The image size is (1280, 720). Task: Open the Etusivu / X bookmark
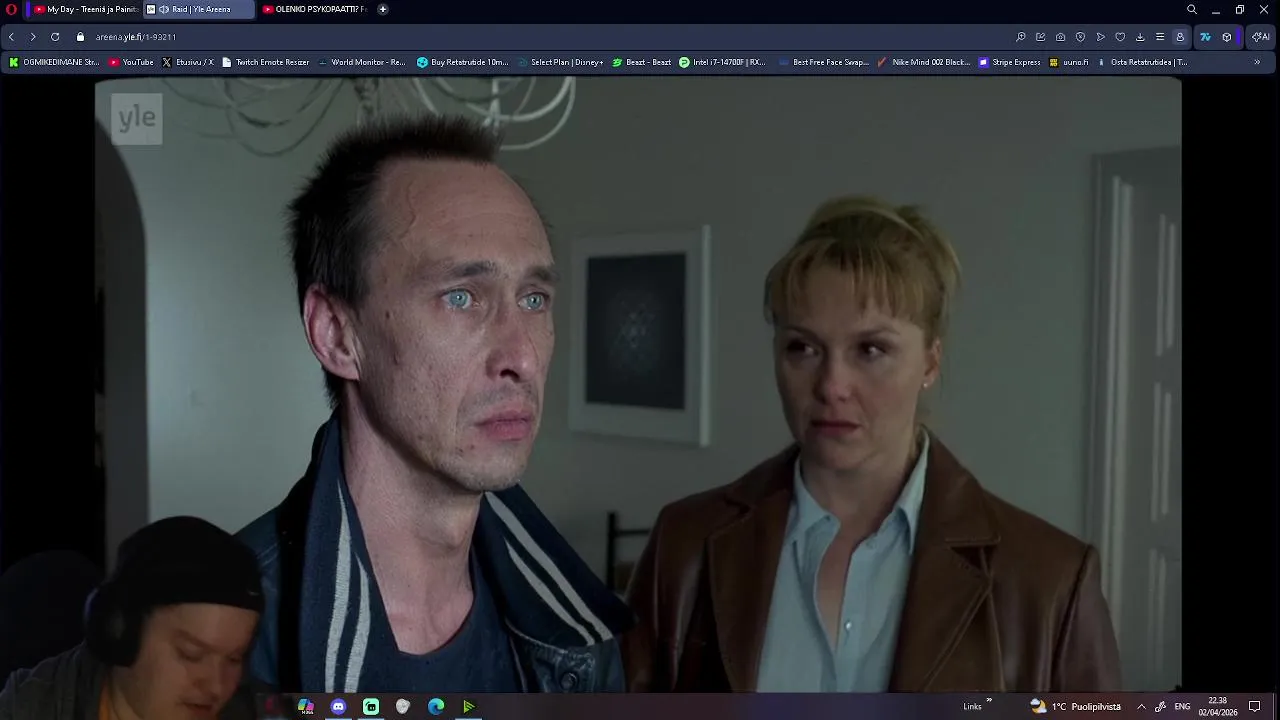(x=188, y=62)
